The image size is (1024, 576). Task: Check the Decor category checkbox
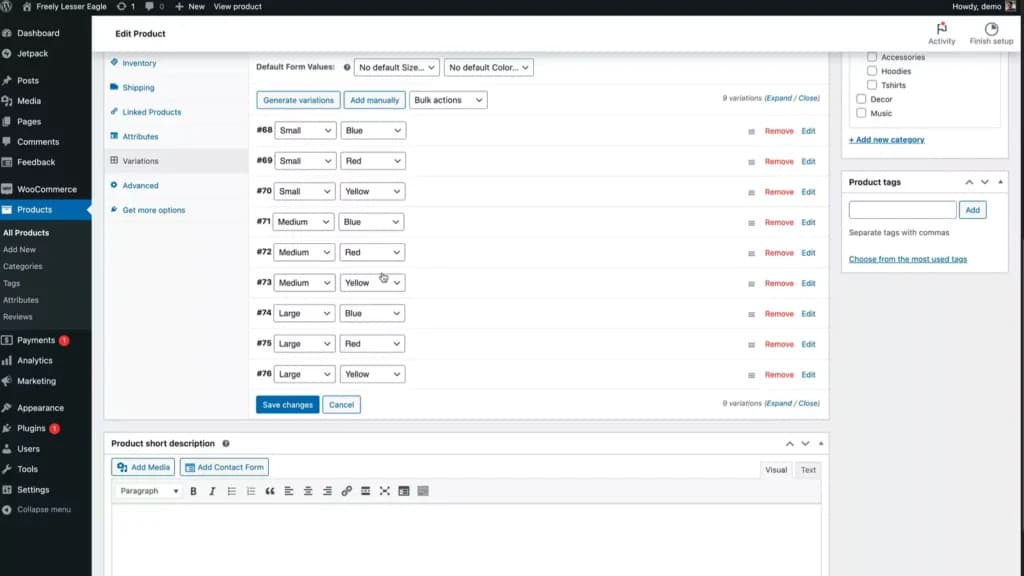pyautogui.click(x=861, y=99)
